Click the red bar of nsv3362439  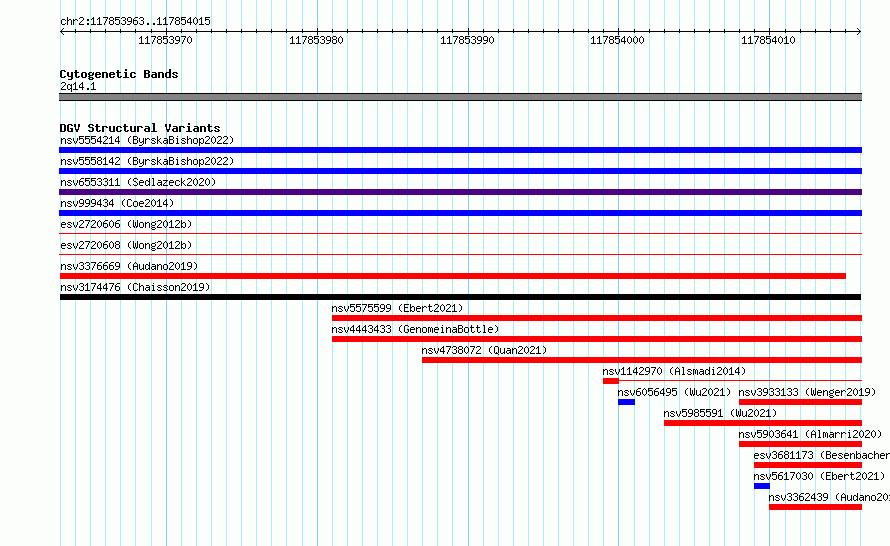[816, 507]
